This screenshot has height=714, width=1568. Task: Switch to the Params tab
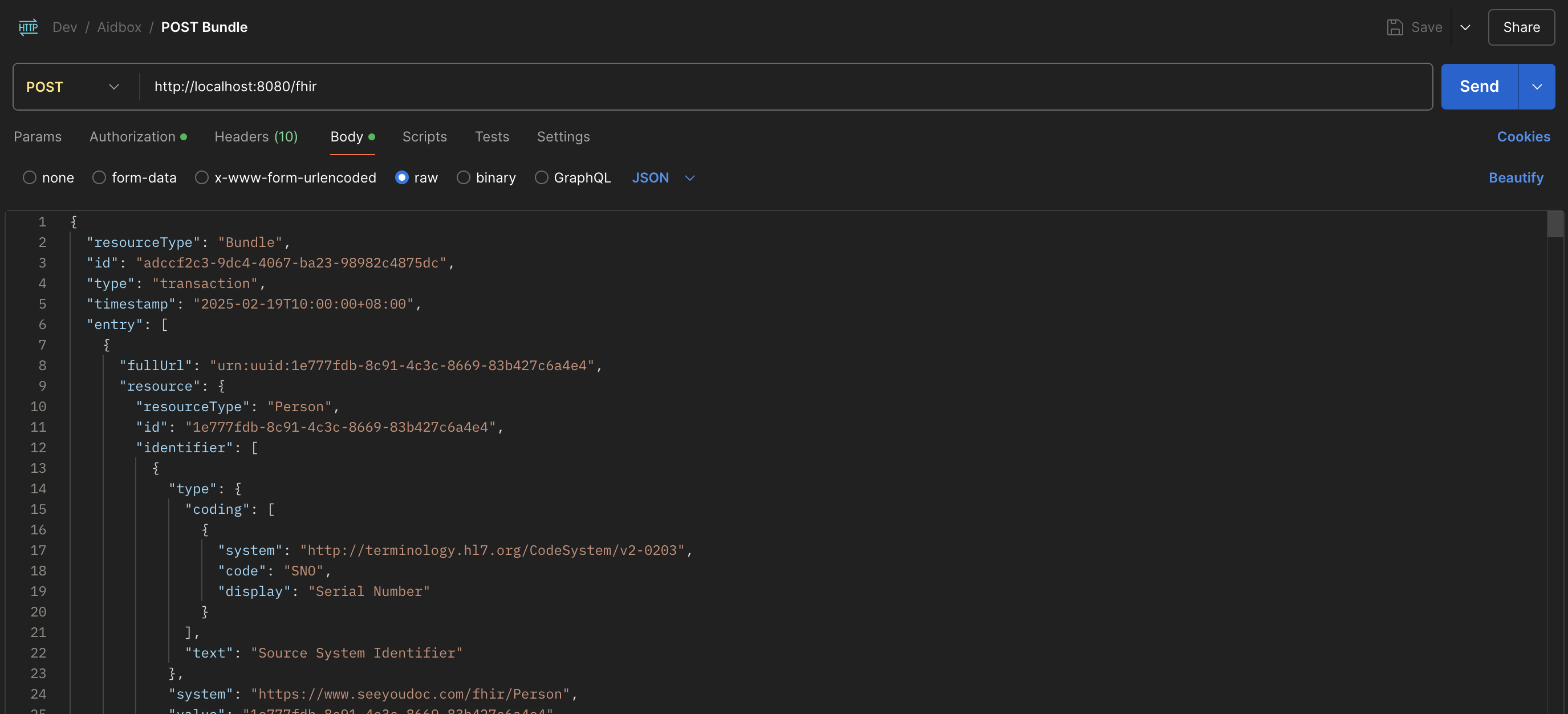[x=38, y=136]
